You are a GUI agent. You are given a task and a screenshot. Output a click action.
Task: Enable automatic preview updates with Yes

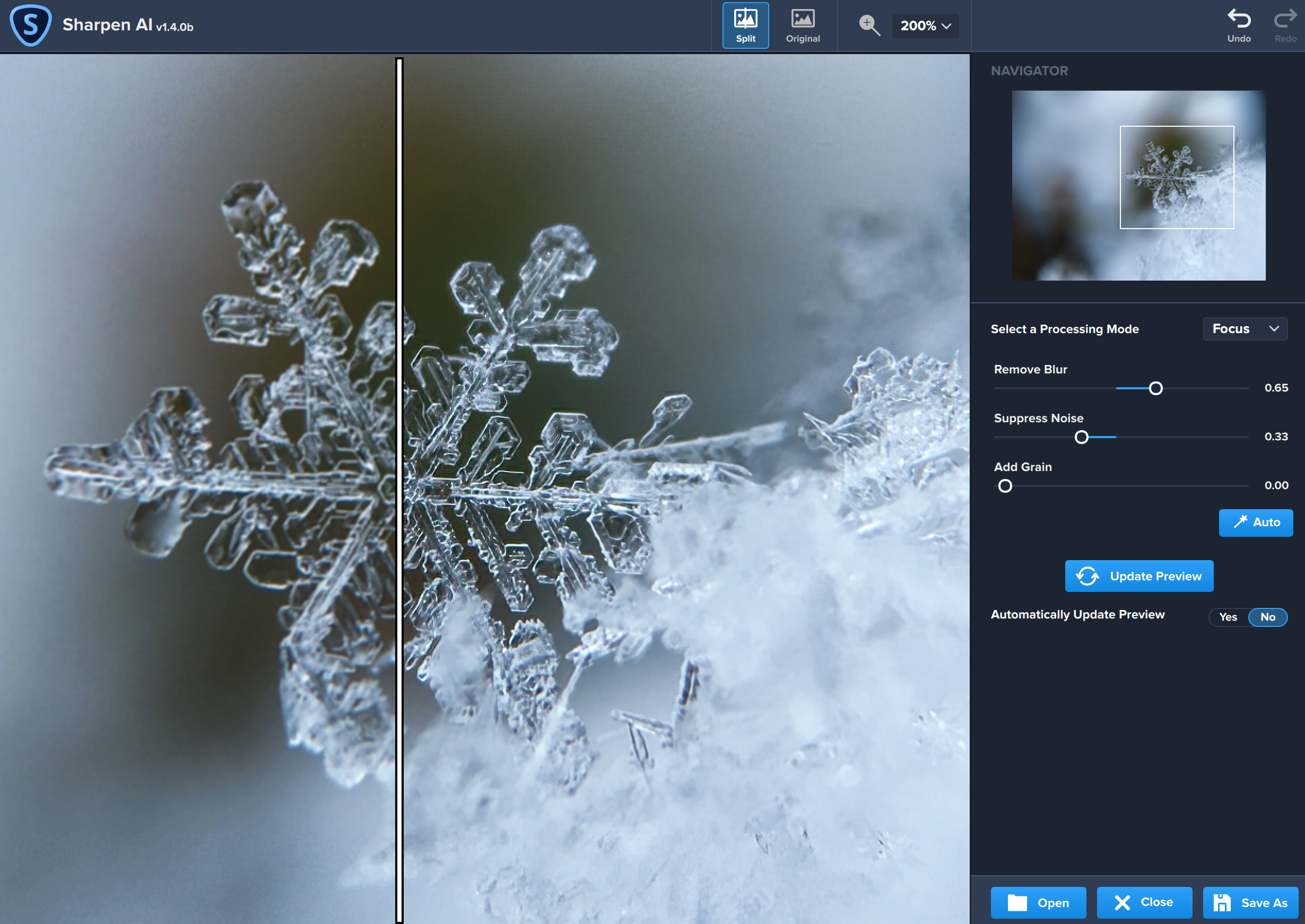tap(1228, 617)
